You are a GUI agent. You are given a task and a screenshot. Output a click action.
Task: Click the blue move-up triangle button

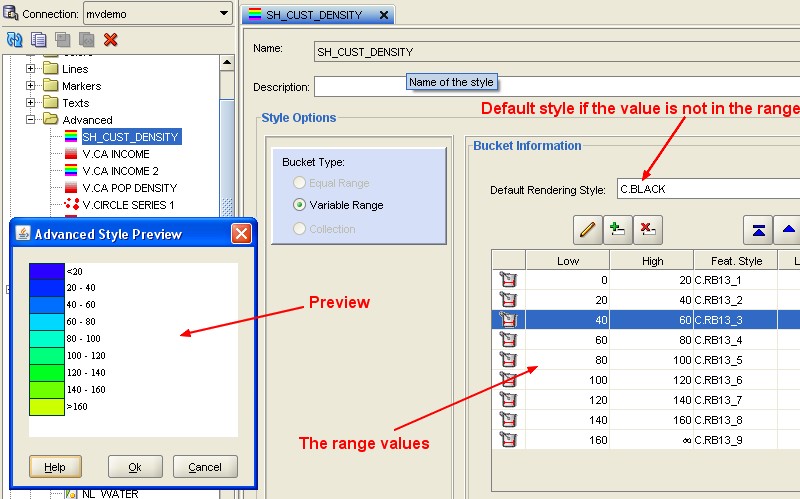pyautogui.click(x=788, y=230)
